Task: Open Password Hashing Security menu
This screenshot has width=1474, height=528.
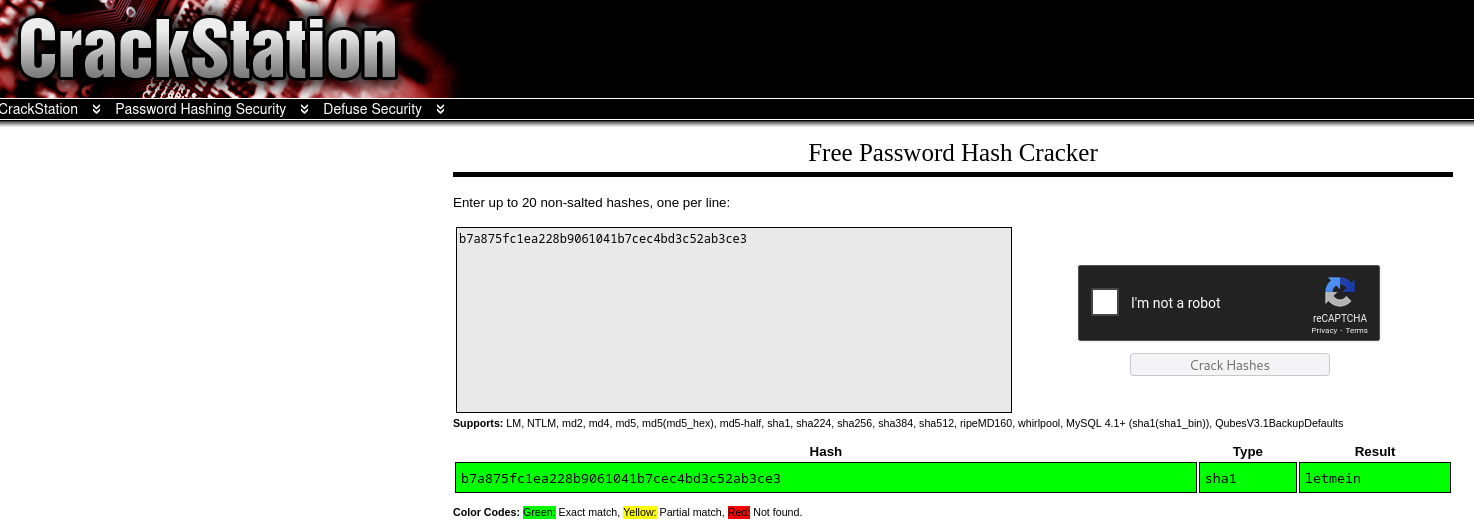Action: coord(200,109)
